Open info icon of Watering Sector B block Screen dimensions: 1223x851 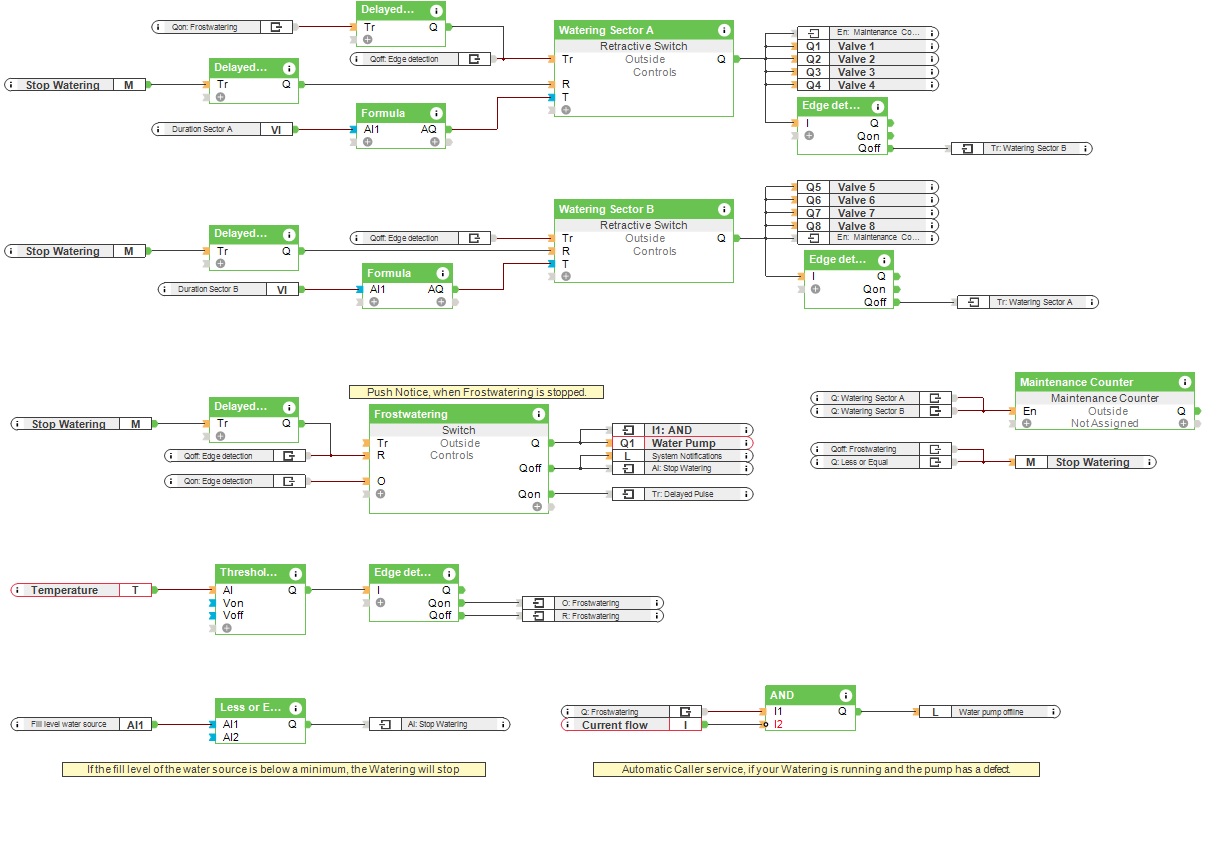coord(723,210)
